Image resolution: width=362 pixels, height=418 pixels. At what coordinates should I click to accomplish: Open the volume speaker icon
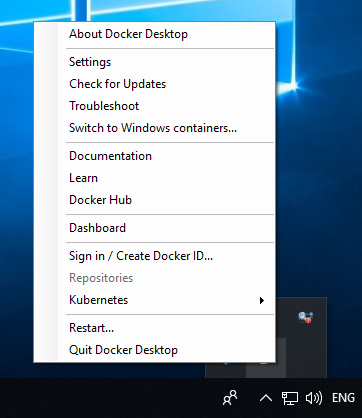click(x=314, y=398)
